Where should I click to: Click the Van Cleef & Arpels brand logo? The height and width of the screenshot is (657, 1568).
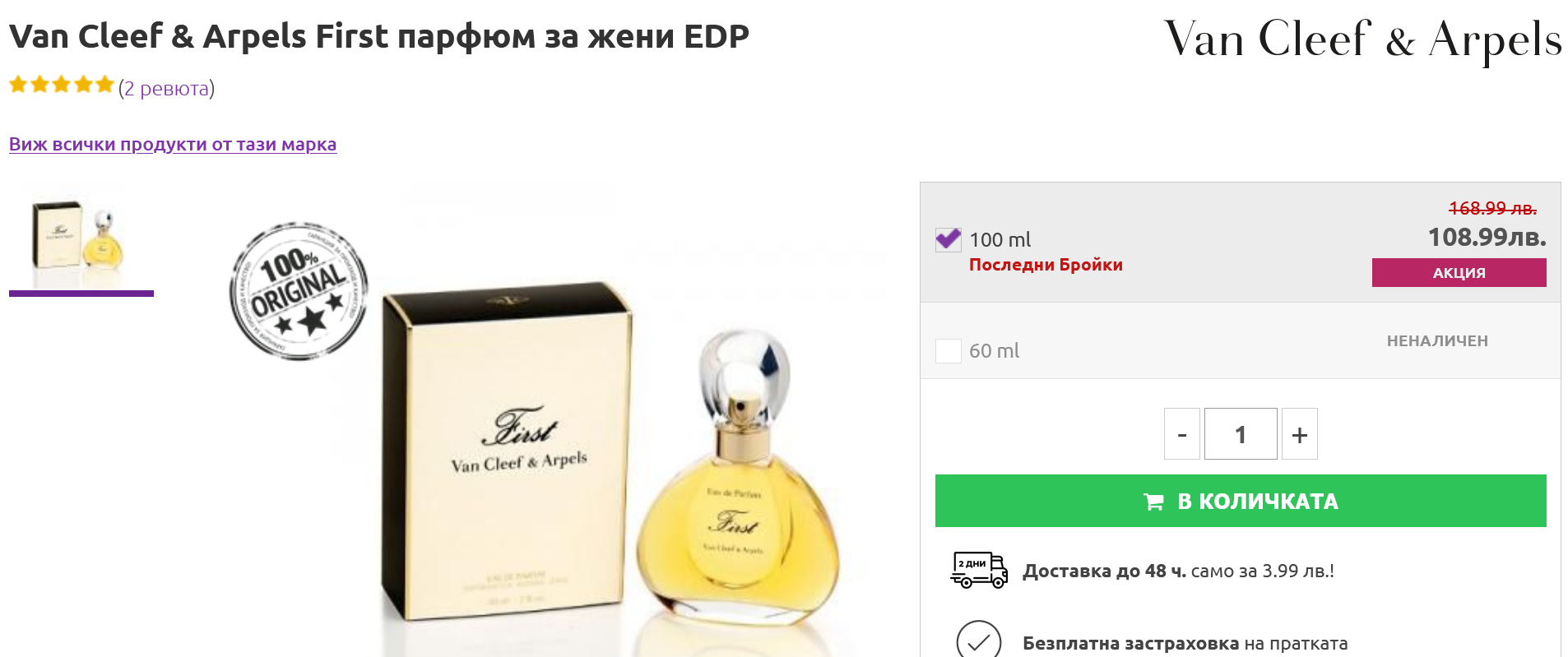coord(1362,40)
